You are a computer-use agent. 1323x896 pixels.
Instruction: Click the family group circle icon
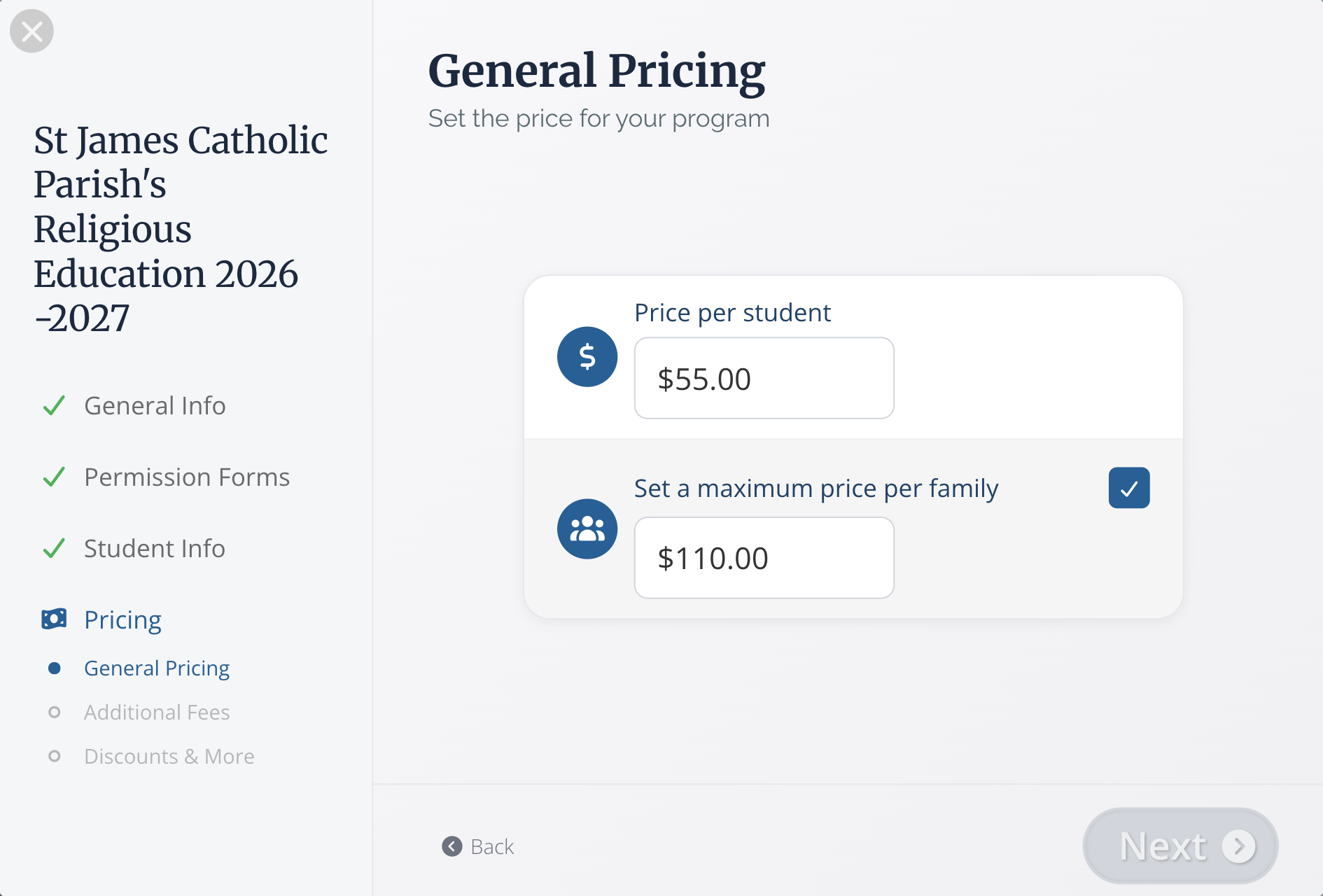pyautogui.click(x=587, y=528)
